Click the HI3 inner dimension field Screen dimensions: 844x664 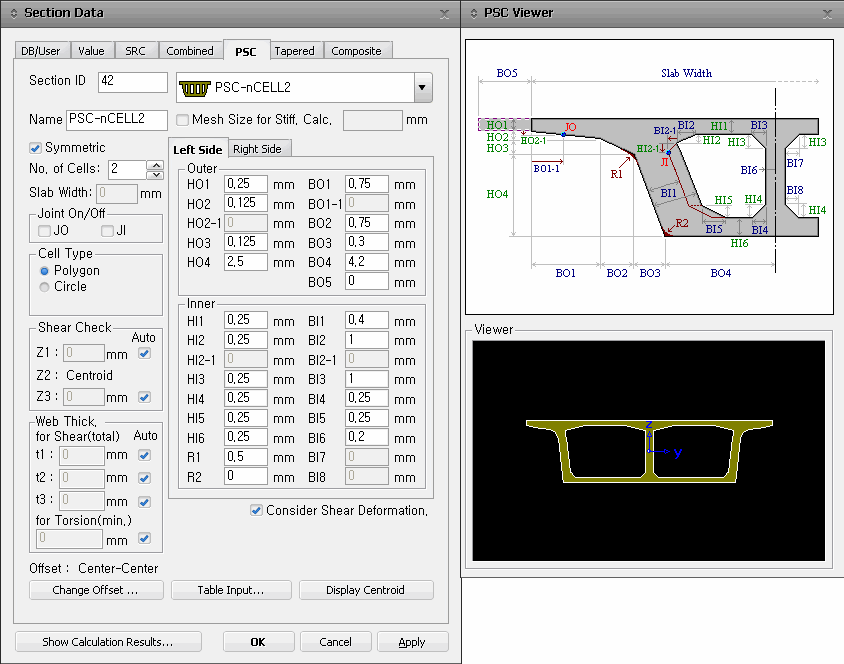point(245,379)
